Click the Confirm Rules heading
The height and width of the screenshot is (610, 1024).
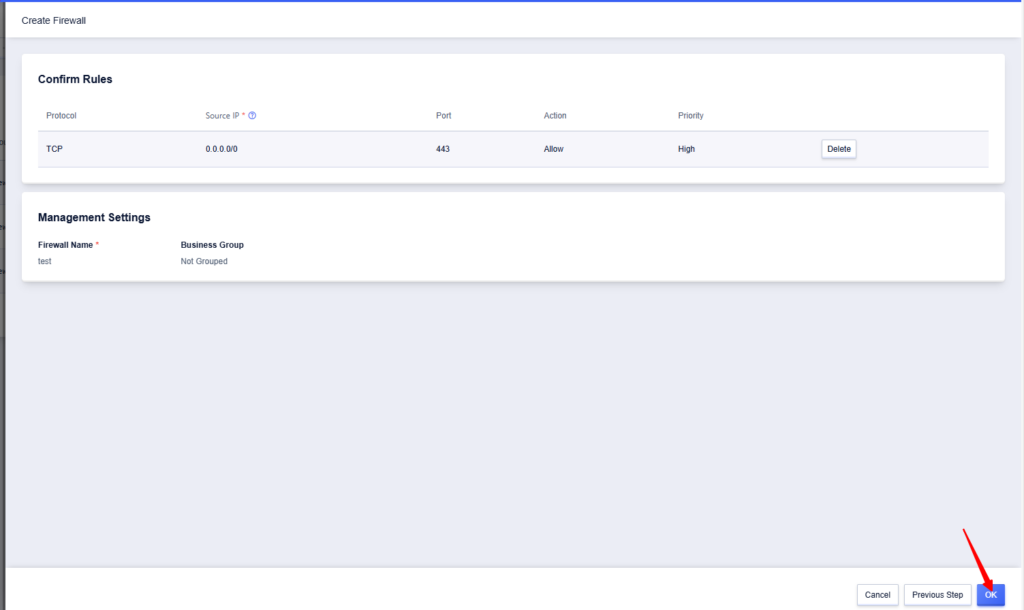point(75,79)
